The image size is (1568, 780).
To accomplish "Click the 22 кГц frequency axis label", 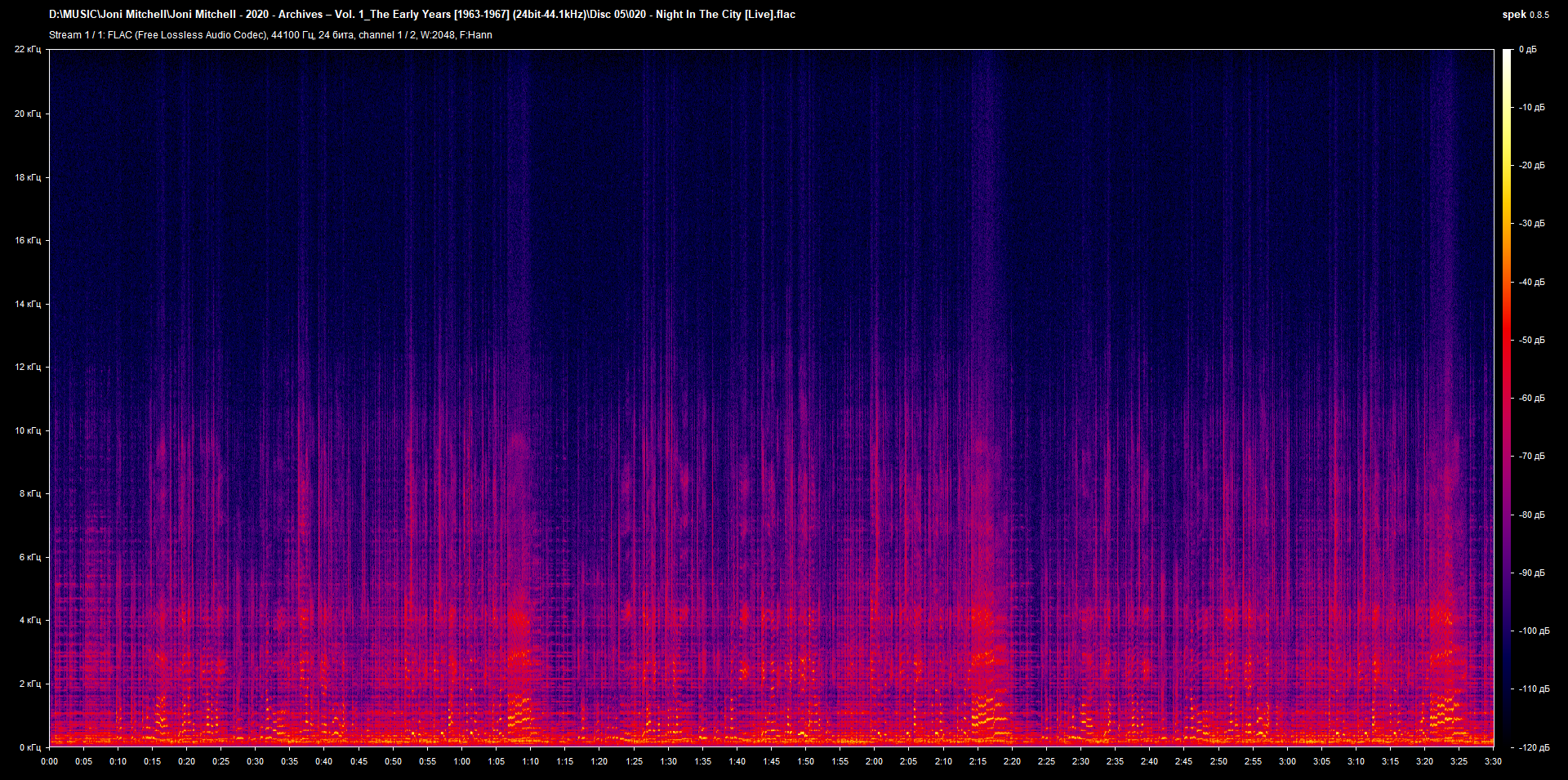I will [x=27, y=49].
